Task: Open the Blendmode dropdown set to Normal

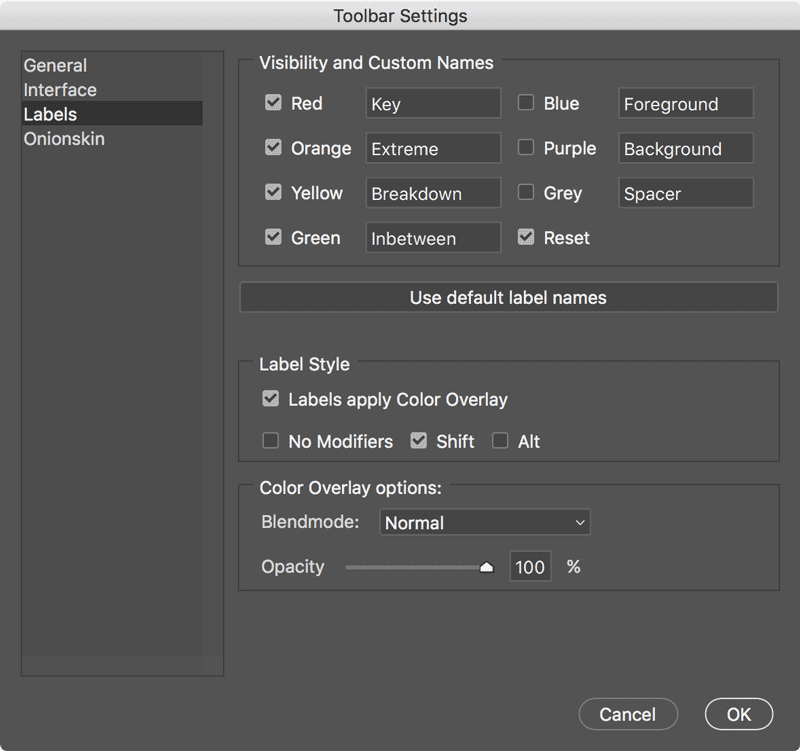Action: click(x=485, y=522)
